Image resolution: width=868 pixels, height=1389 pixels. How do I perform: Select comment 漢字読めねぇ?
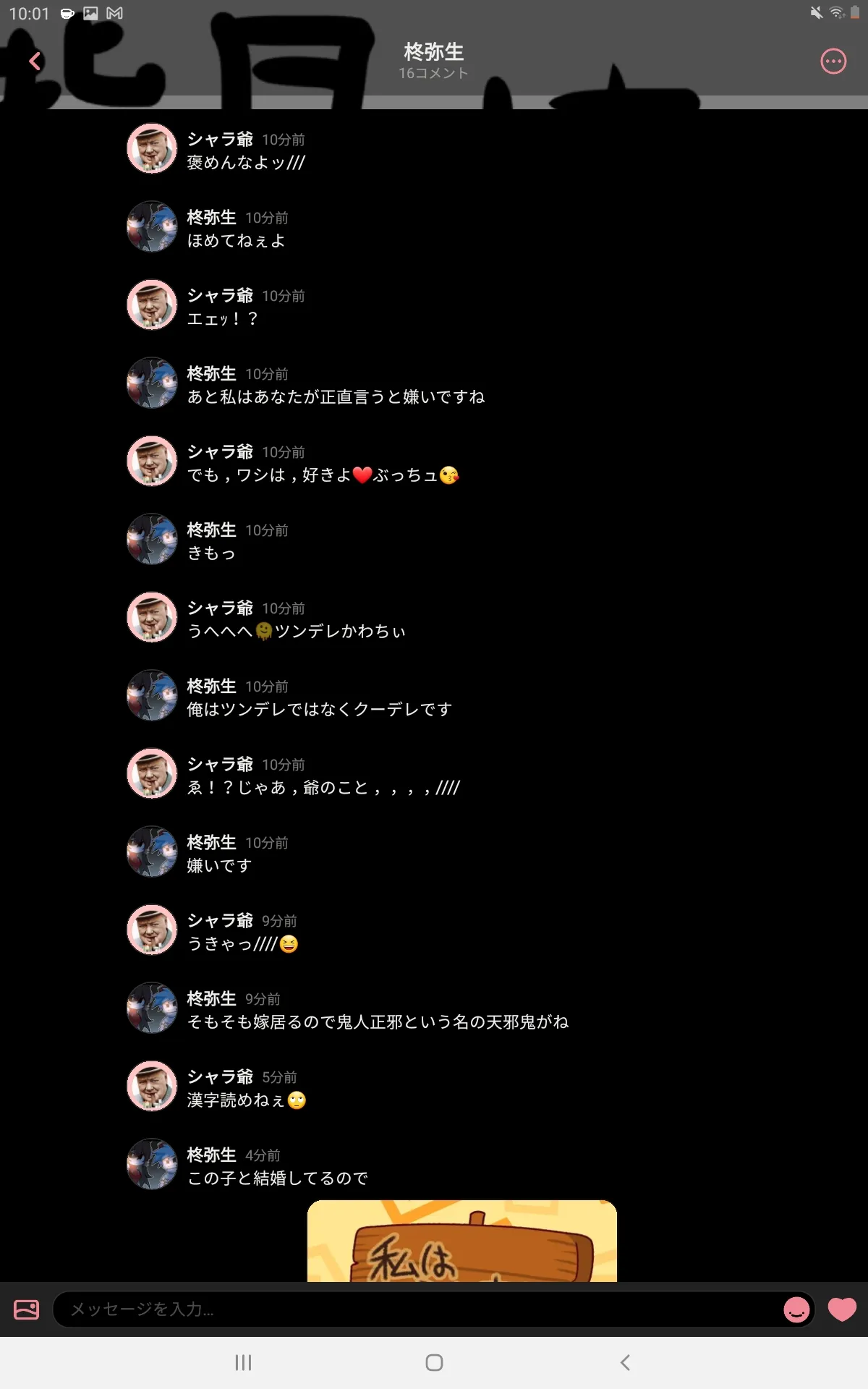pos(247,1100)
